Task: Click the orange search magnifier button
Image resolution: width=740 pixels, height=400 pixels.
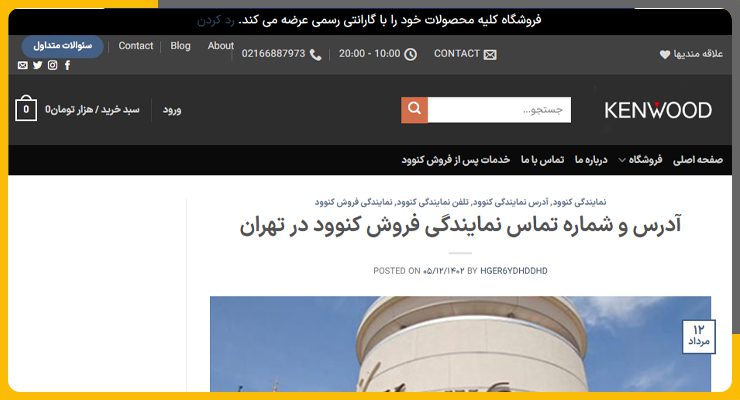Action: click(x=414, y=110)
